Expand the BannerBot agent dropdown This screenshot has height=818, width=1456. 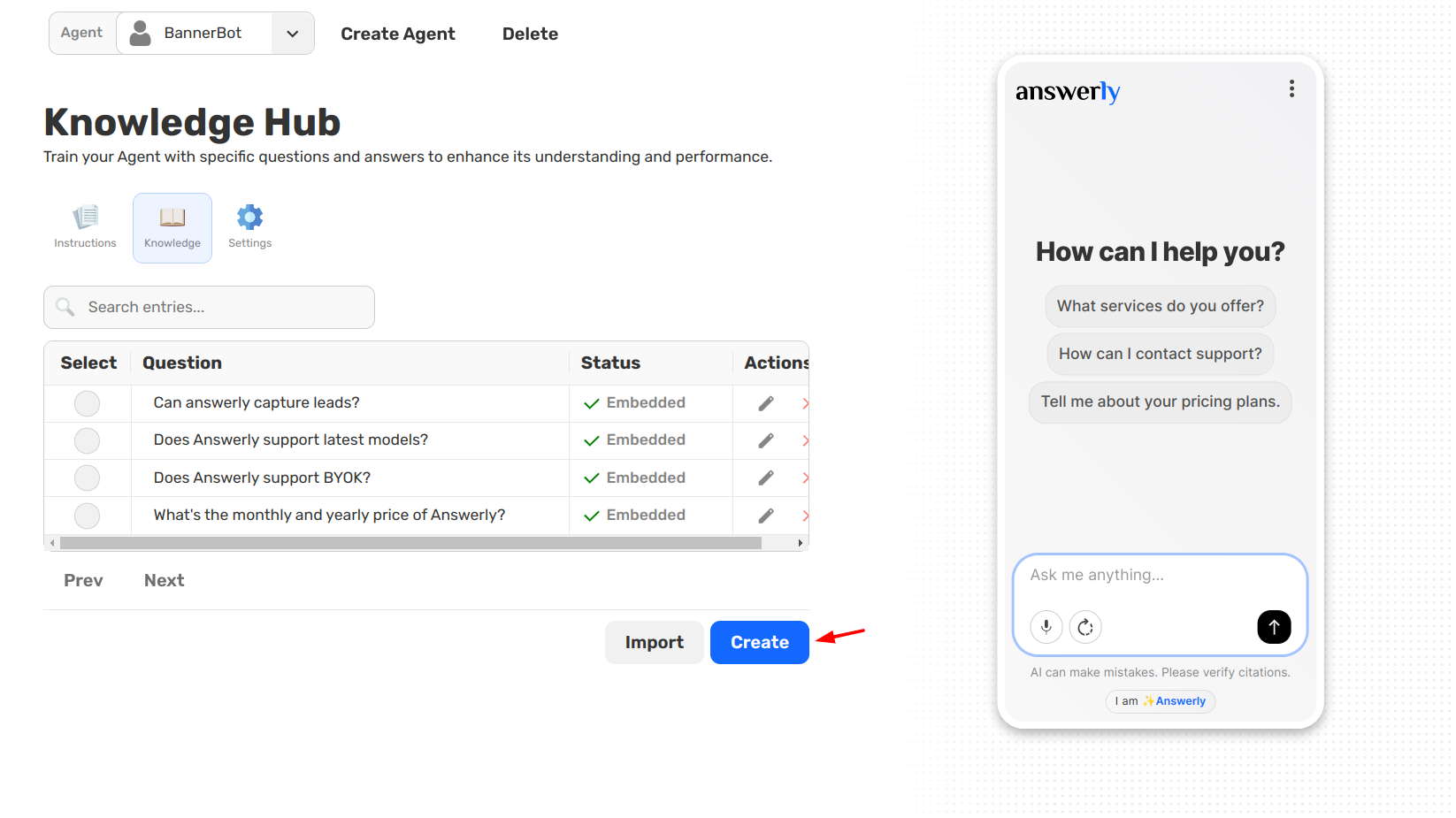(x=292, y=34)
